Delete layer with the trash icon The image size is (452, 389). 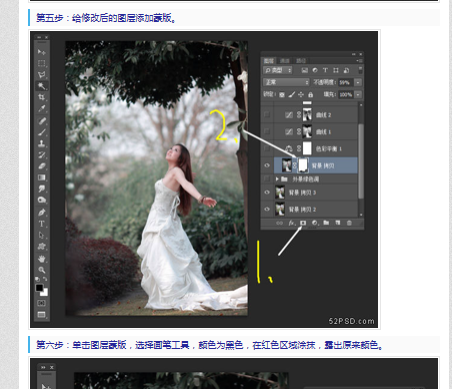tap(349, 223)
